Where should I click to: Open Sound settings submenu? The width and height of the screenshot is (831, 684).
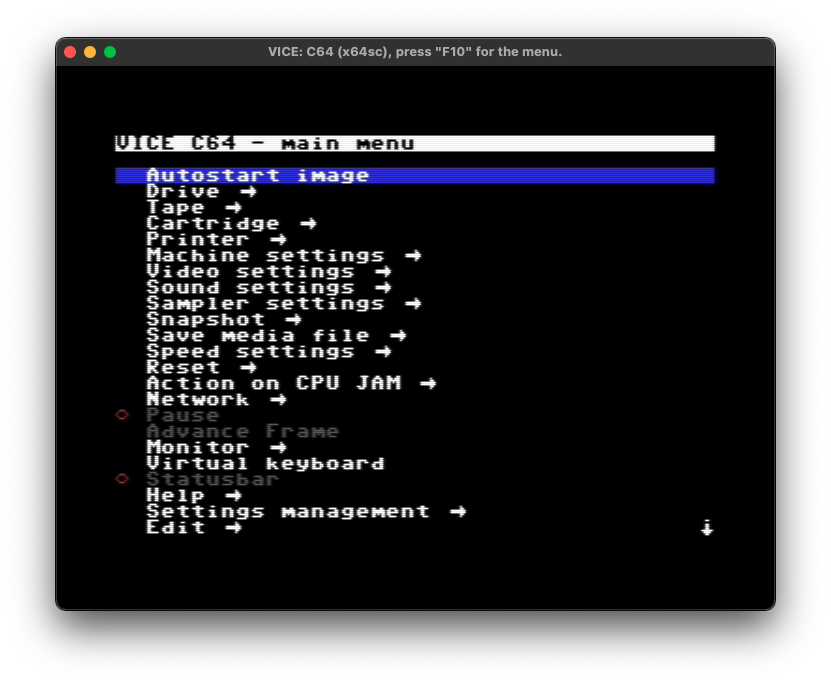(x=250, y=288)
